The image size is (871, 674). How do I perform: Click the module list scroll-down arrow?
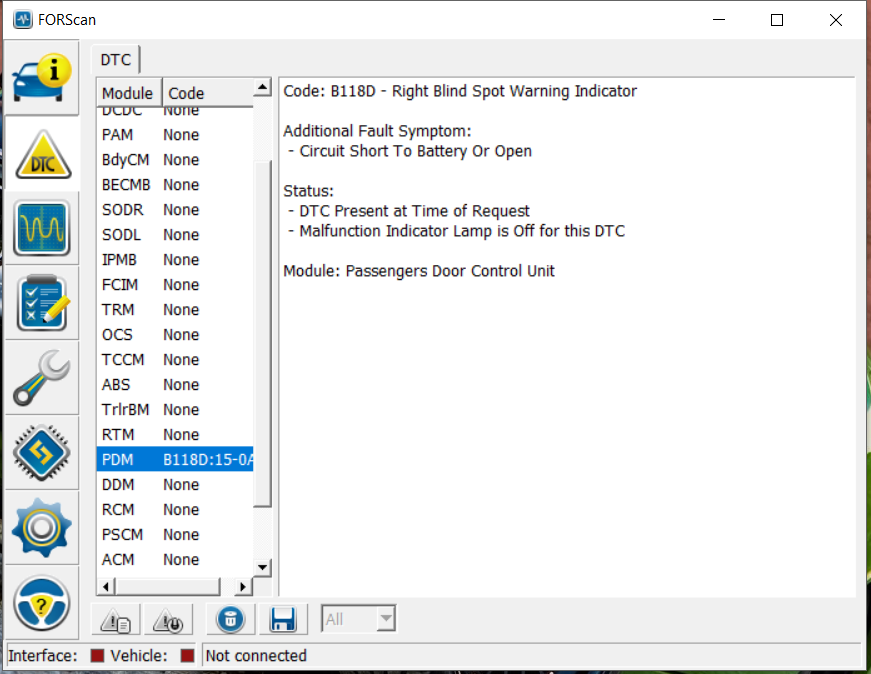tap(263, 567)
